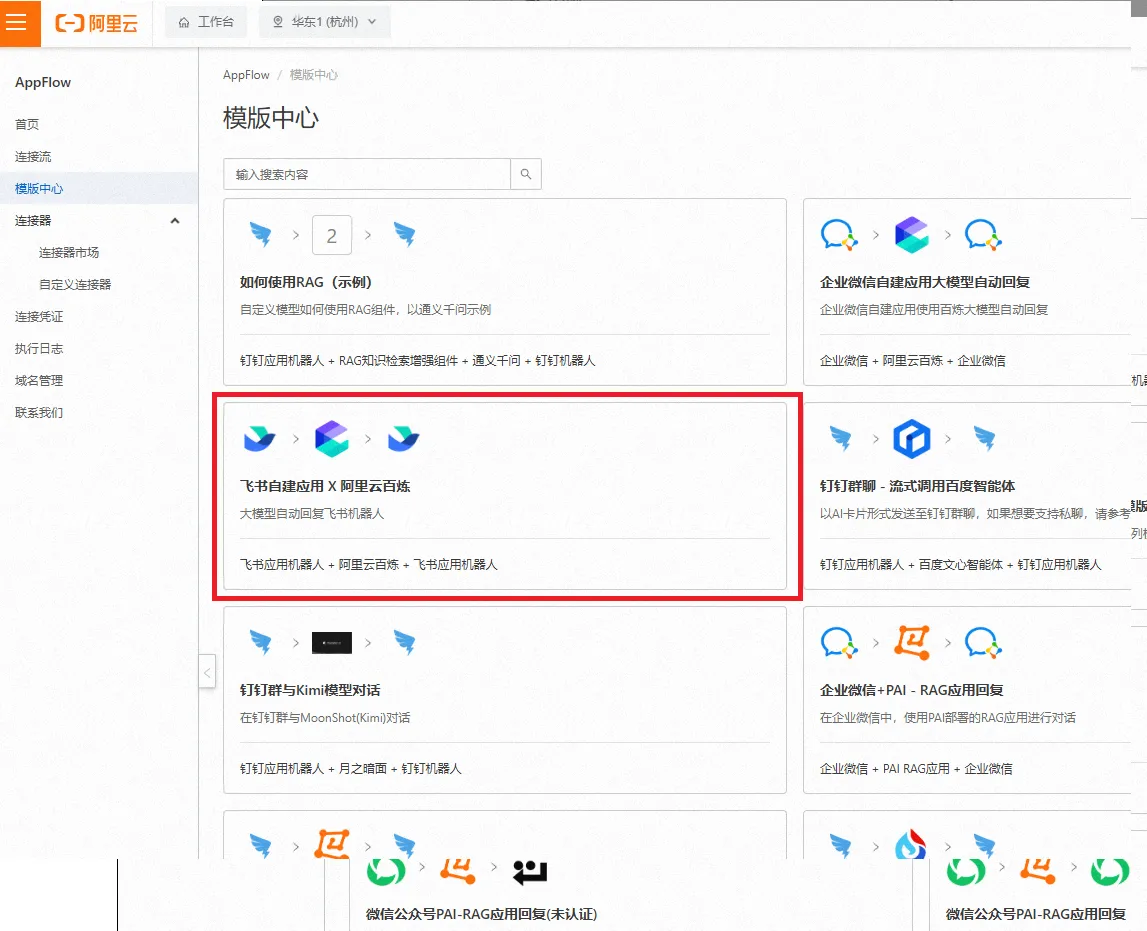Open 连接器市场 submenu item

coord(69,252)
